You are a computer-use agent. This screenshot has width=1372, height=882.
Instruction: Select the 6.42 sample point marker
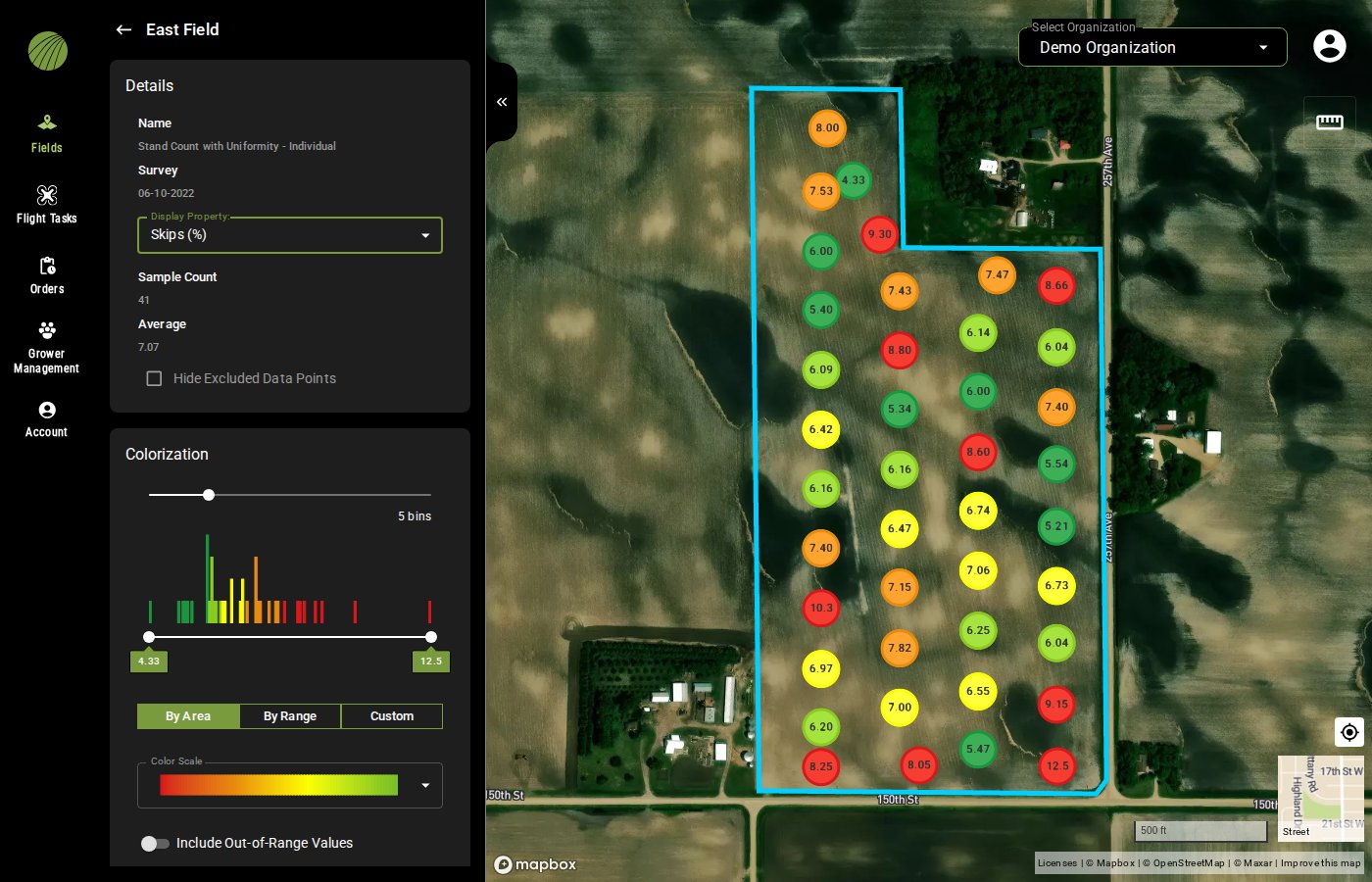[821, 429]
